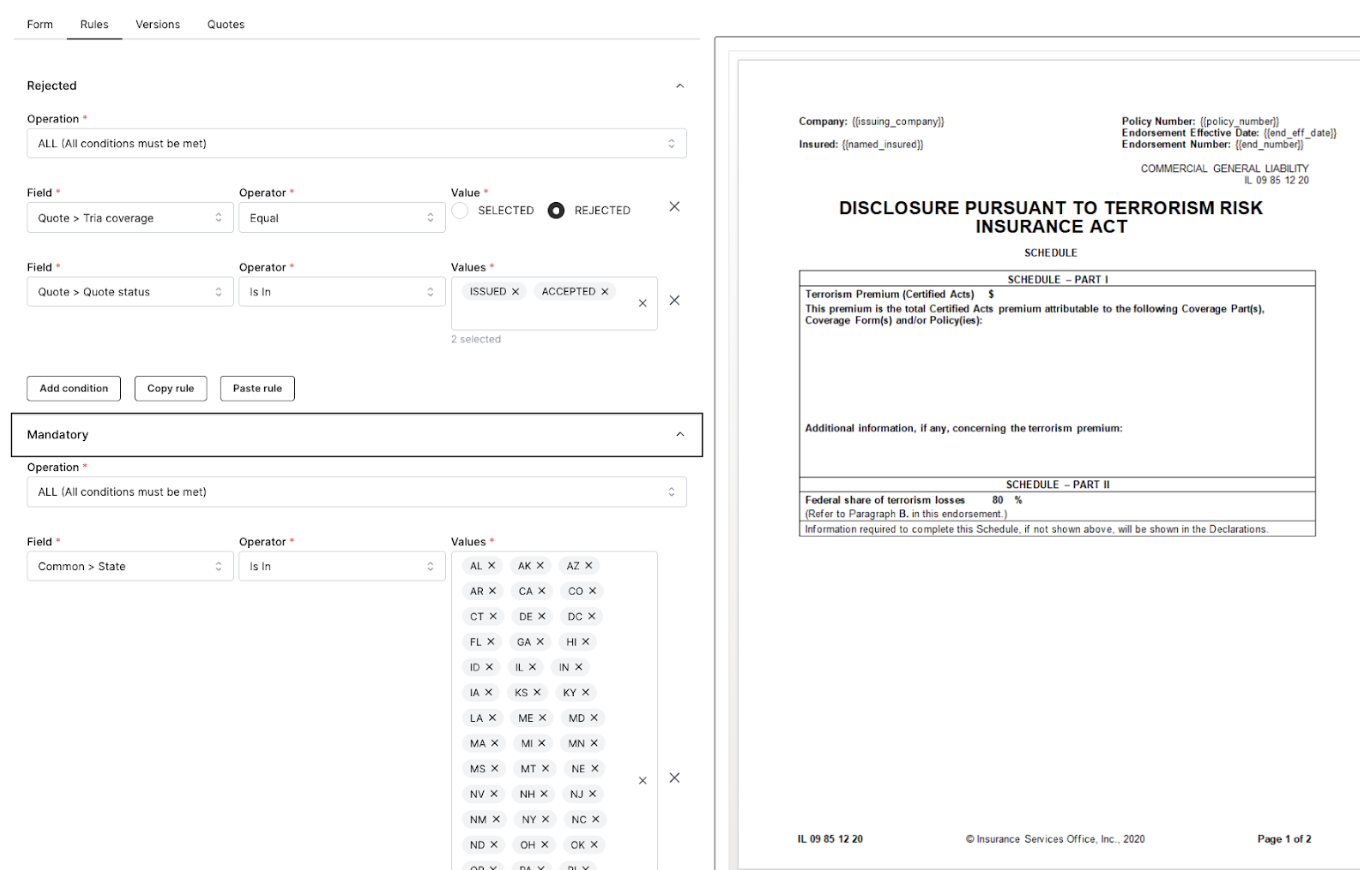Screen dimensions: 1360x870
Task: Click the {{policy_number}} placeholder in preview
Action: coord(1240,122)
